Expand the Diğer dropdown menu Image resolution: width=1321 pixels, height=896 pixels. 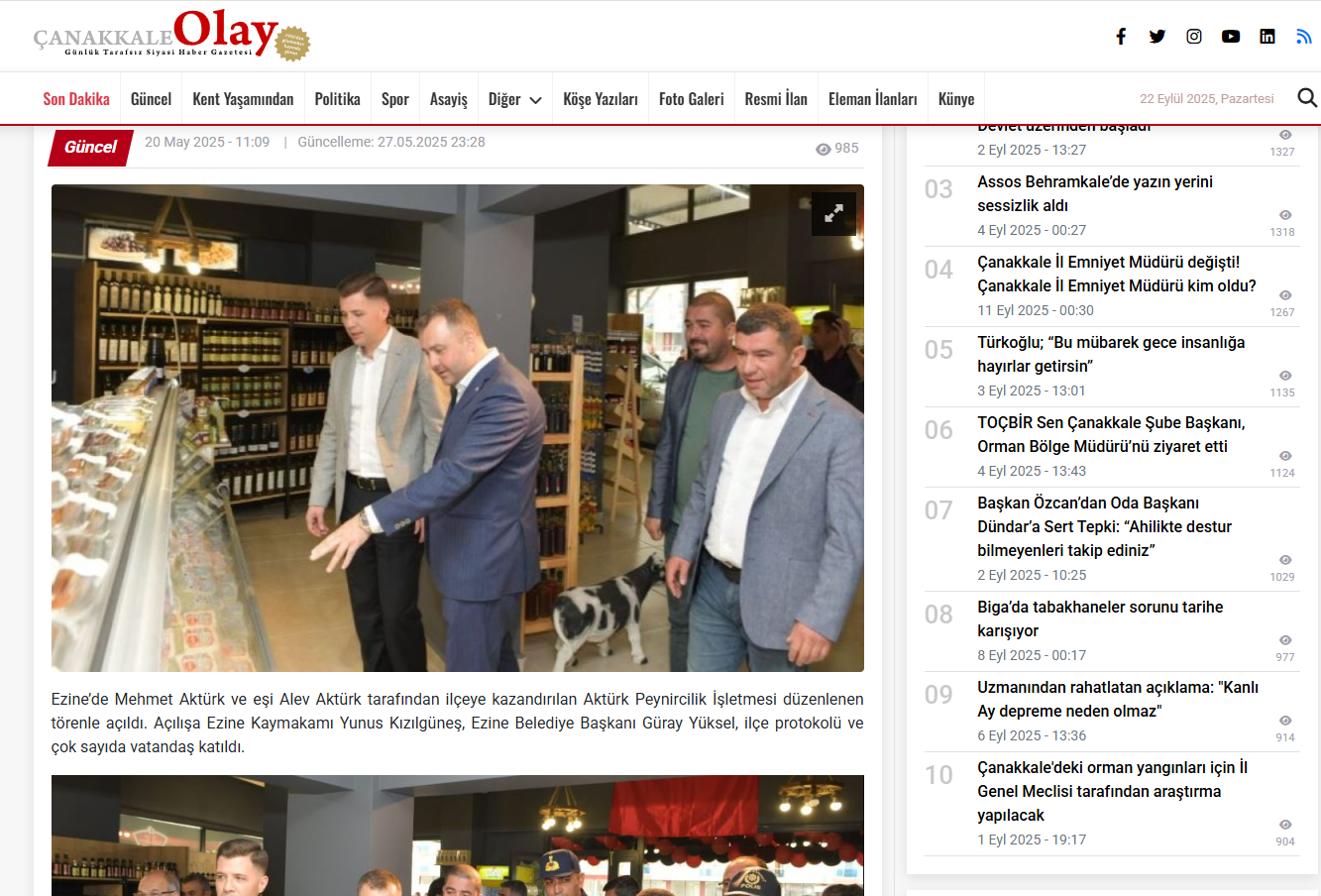point(514,99)
